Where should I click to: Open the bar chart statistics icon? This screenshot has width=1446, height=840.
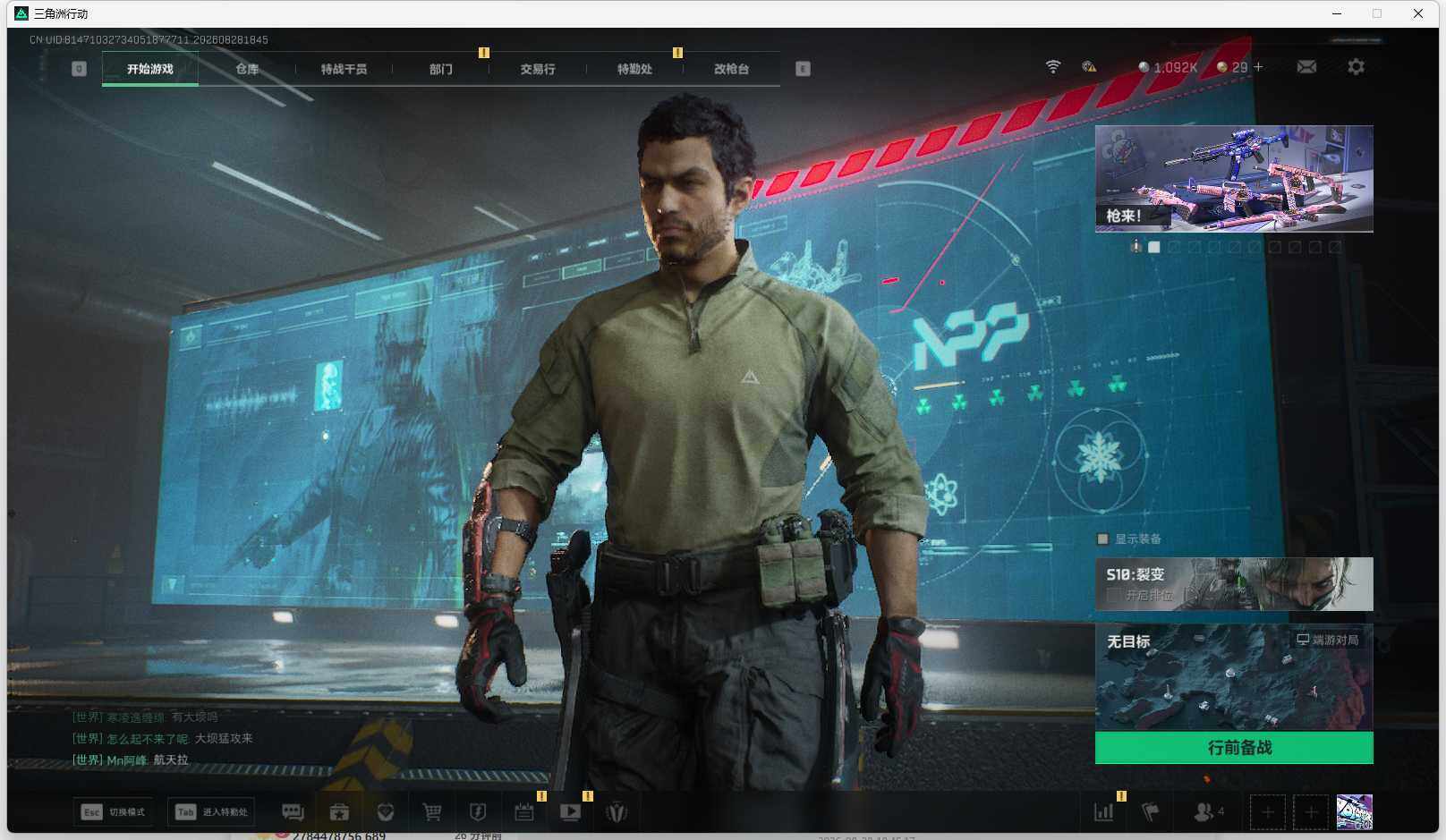coord(1104,812)
